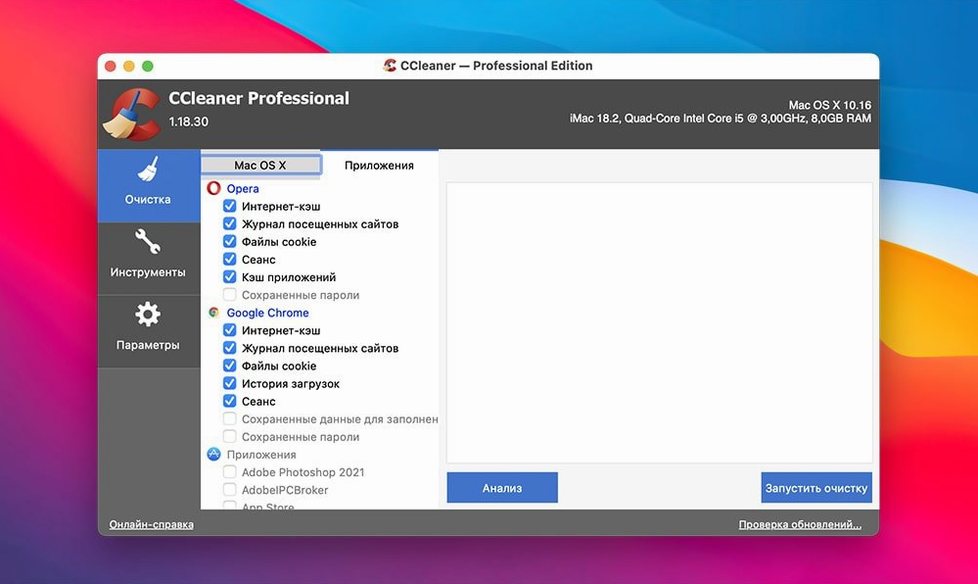Click the 'Кэш приложений' label
Image resolution: width=978 pixels, height=584 pixels.
coord(289,277)
